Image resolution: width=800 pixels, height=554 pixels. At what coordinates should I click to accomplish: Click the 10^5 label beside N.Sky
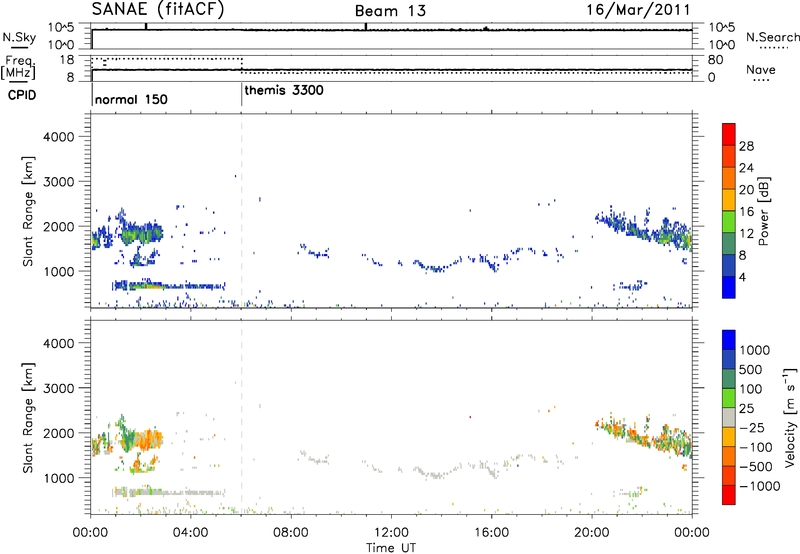(x=61, y=28)
